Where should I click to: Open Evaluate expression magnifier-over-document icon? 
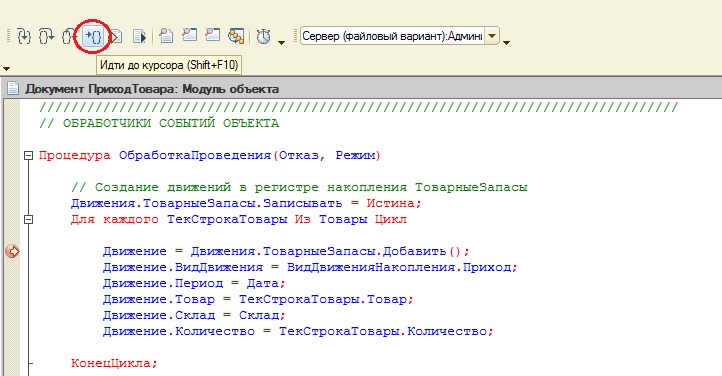[166, 35]
